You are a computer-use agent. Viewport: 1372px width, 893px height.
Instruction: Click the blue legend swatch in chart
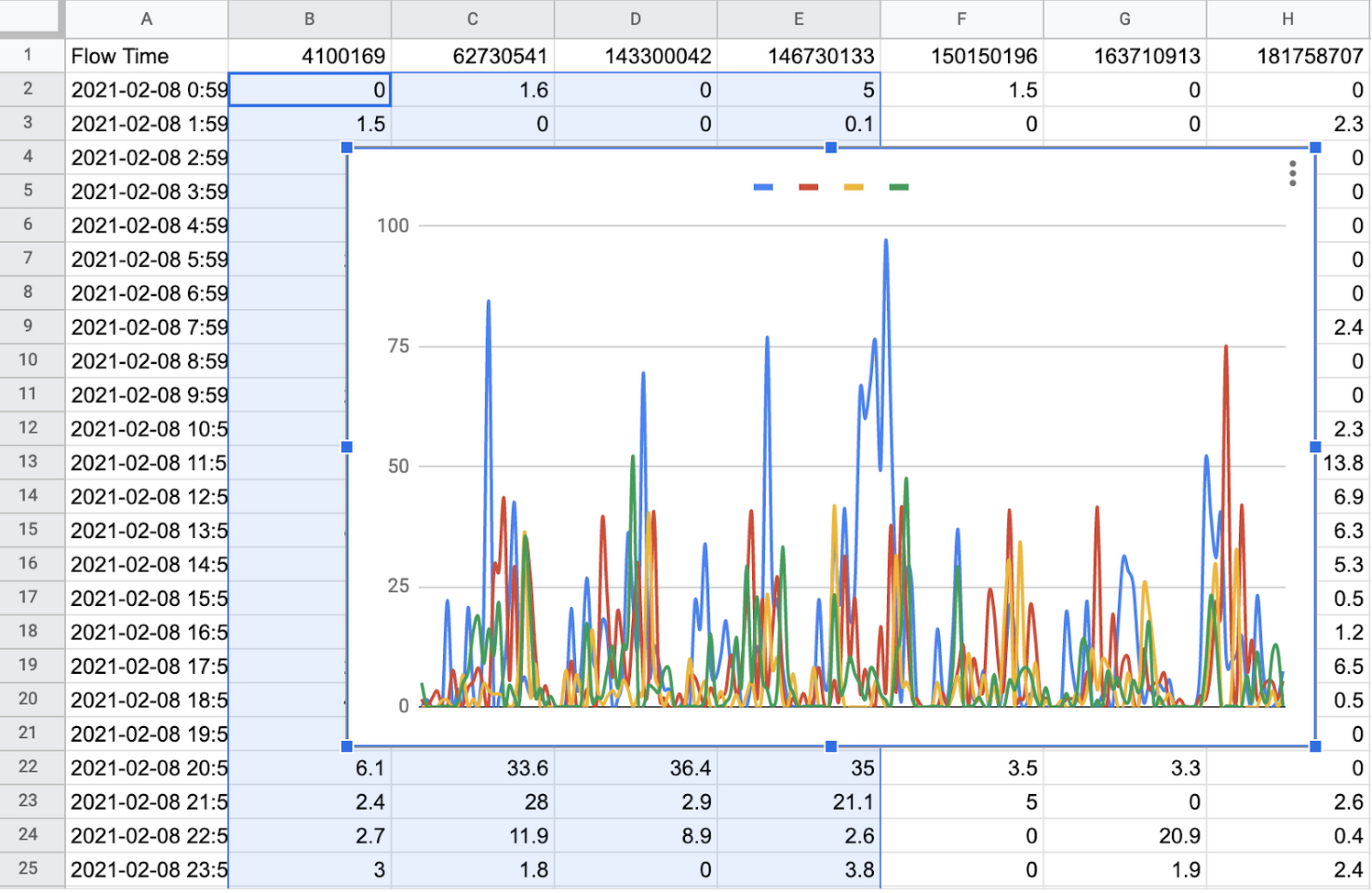click(763, 187)
